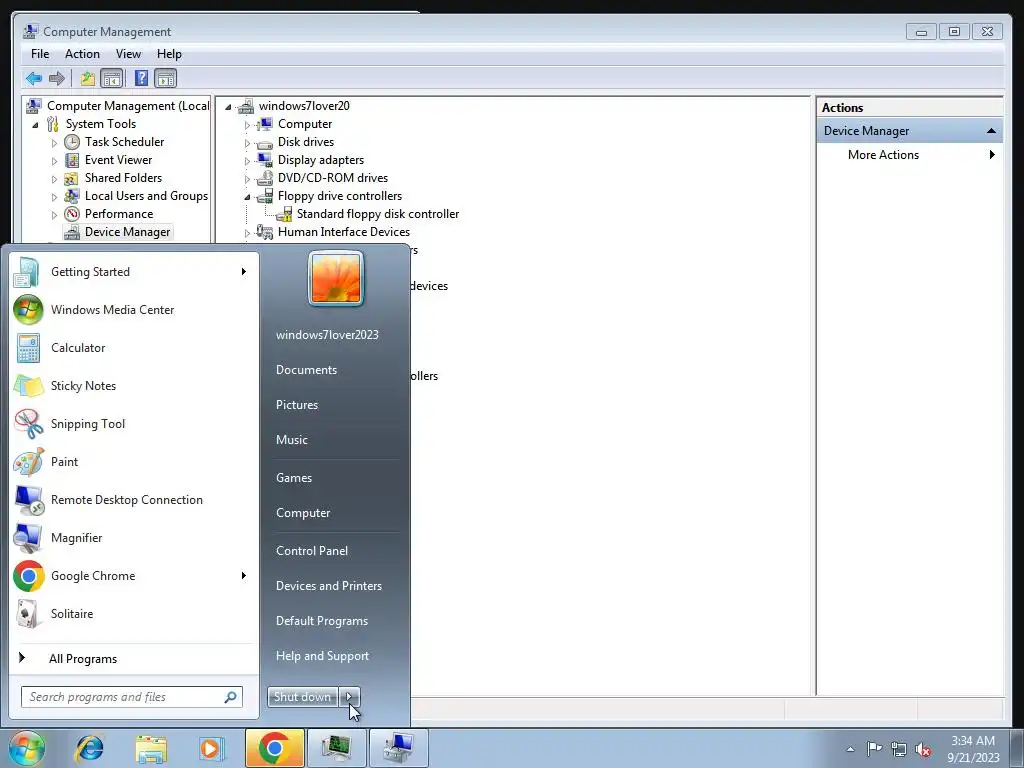The width and height of the screenshot is (1024, 768).
Task: Show hidden tray icons arrow
Action: 850,749
